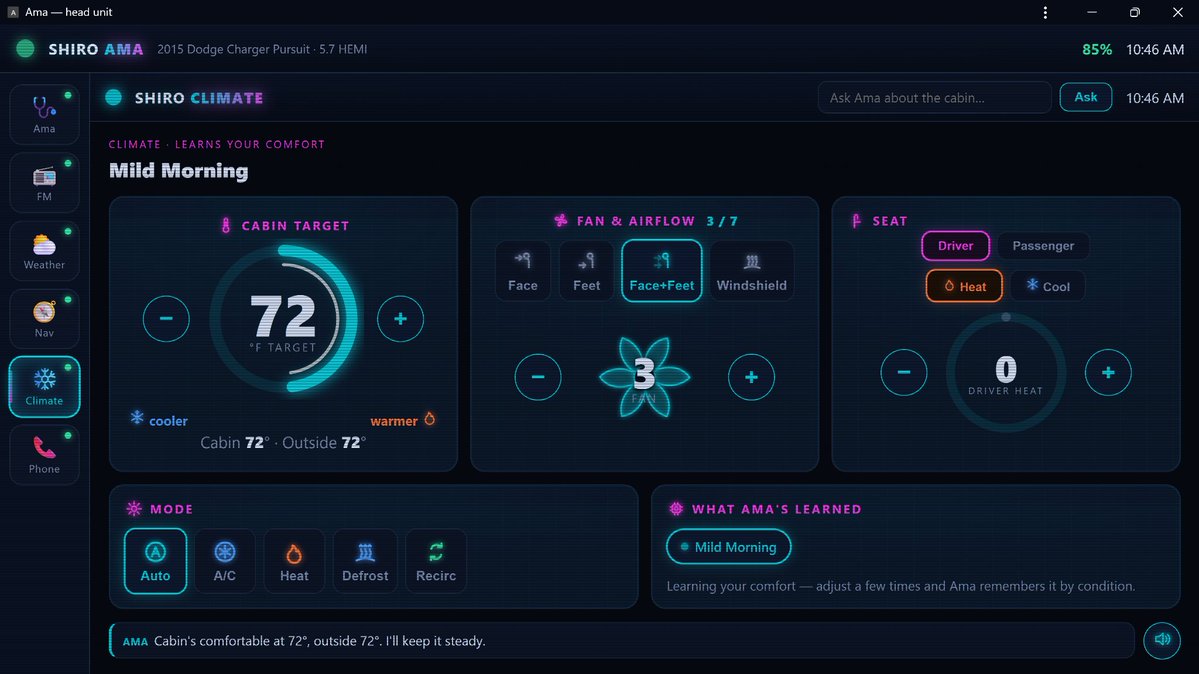Click the app icon in the title bar
Viewport: 1199px width, 674px height.
coord(13,12)
